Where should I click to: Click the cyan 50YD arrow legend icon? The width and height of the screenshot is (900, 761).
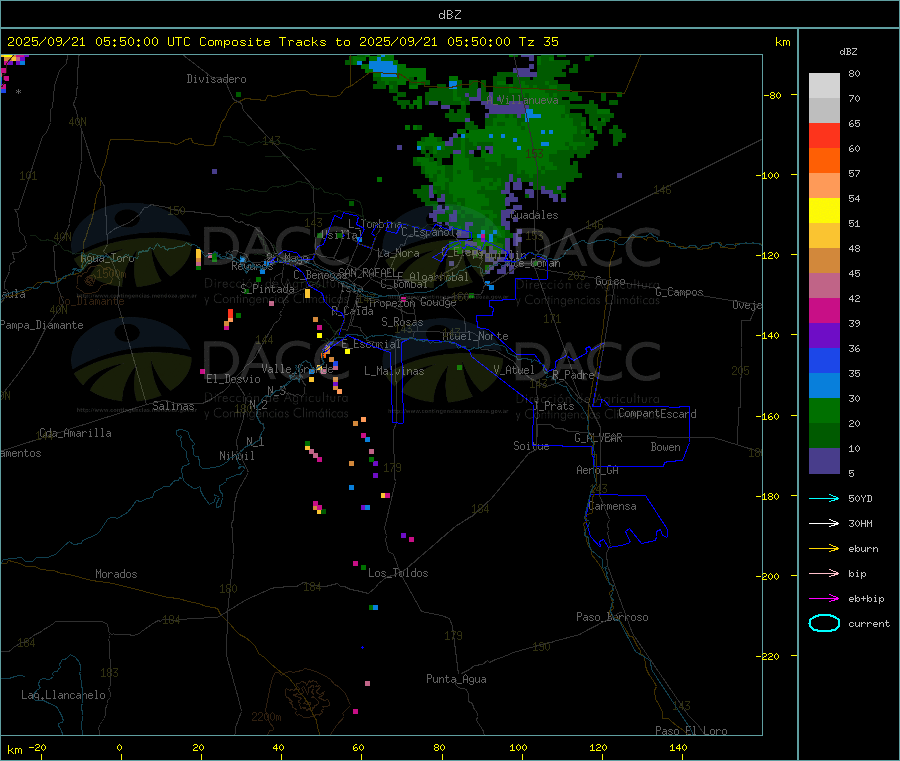[x=824, y=498]
